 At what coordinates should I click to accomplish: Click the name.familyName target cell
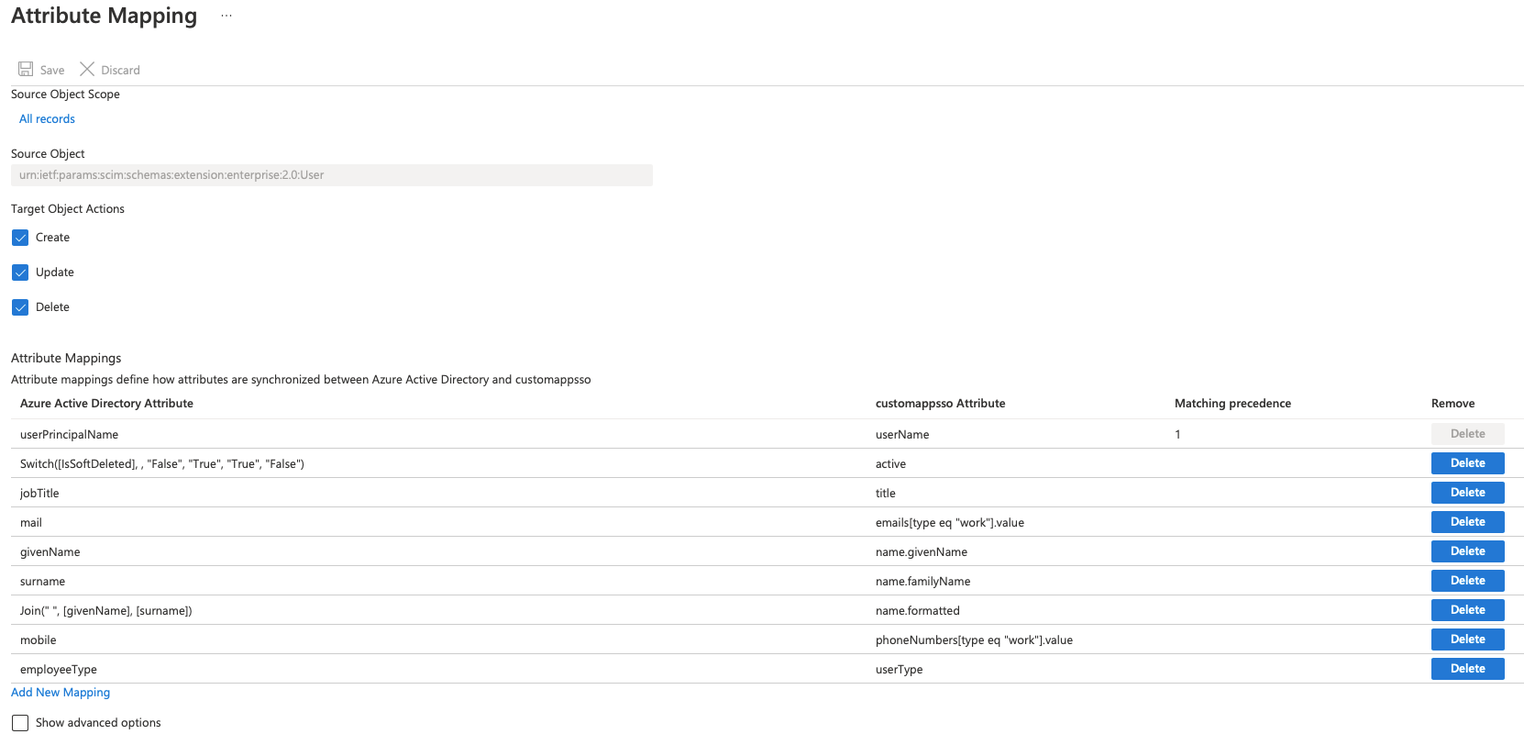click(x=922, y=581)
